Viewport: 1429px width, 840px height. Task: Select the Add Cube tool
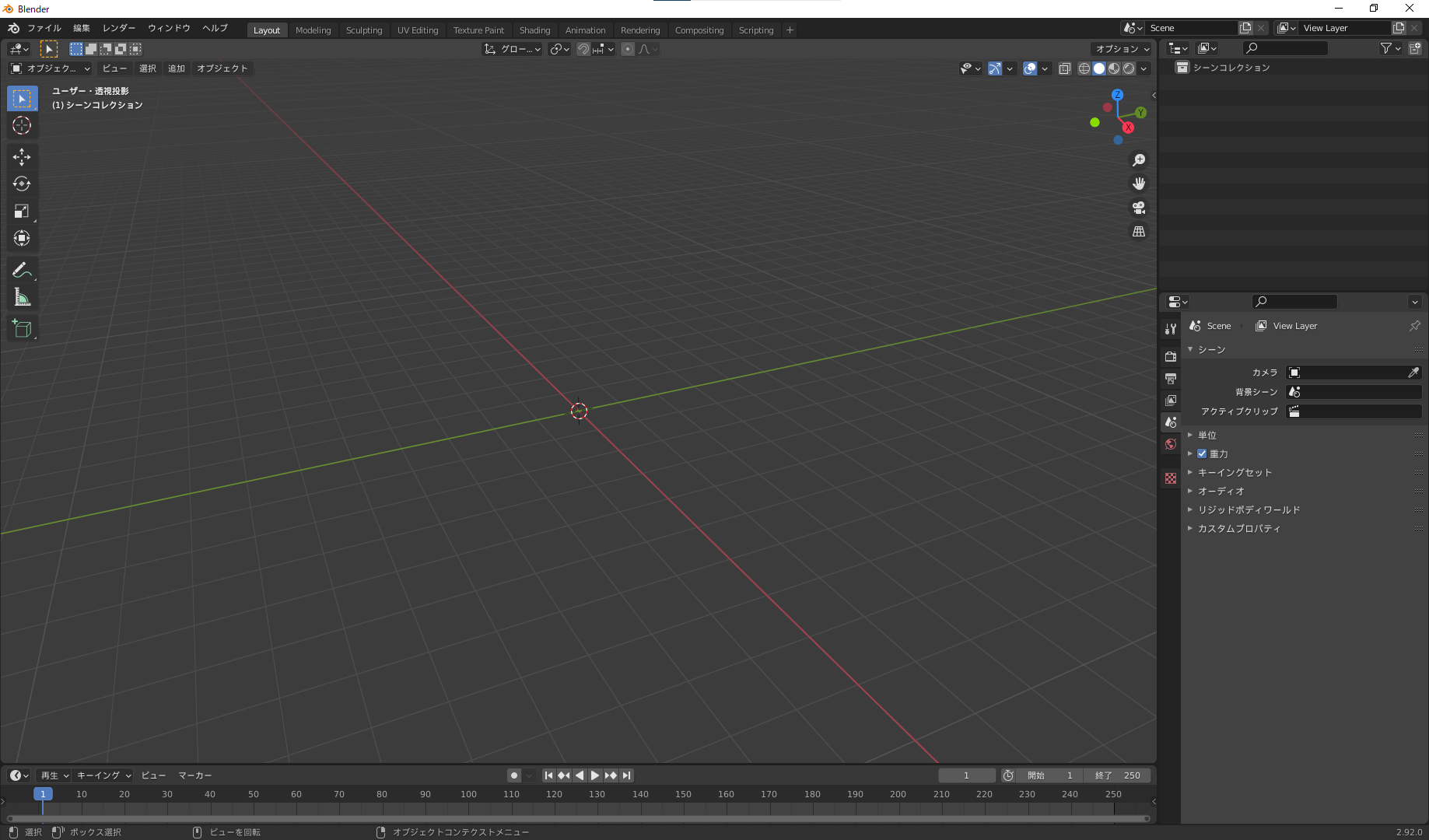click(x=22, y=329)
